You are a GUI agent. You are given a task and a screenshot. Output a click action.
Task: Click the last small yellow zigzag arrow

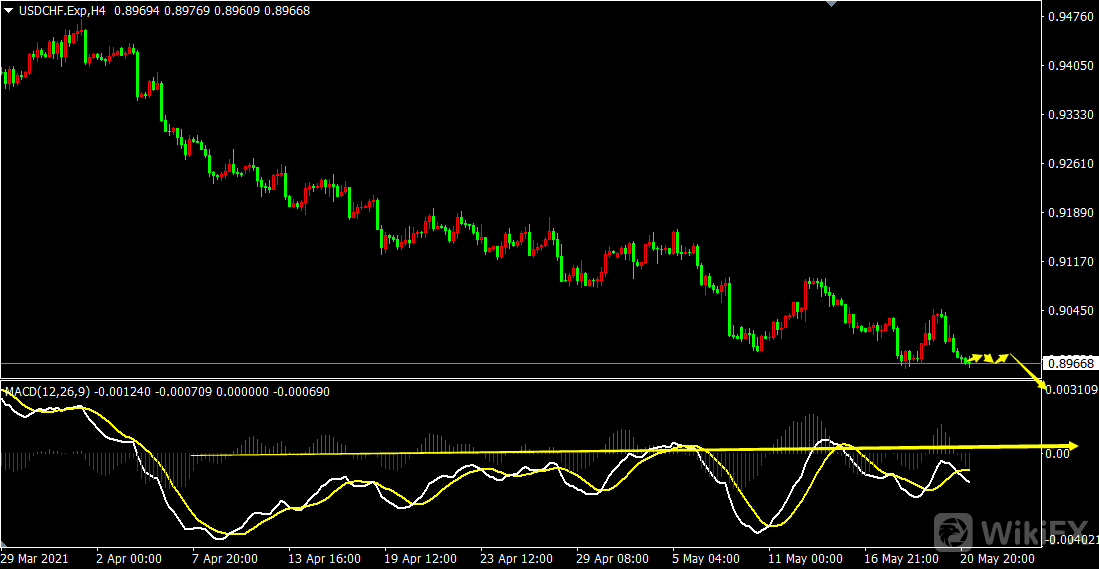1001,357
